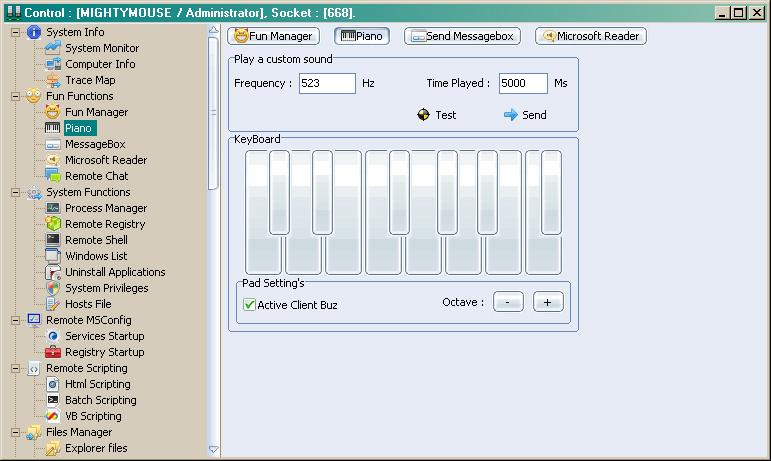This screenshot has height=461, width=771.
Task: Select the Piano tab button
Action: click(x=362, y=36)
